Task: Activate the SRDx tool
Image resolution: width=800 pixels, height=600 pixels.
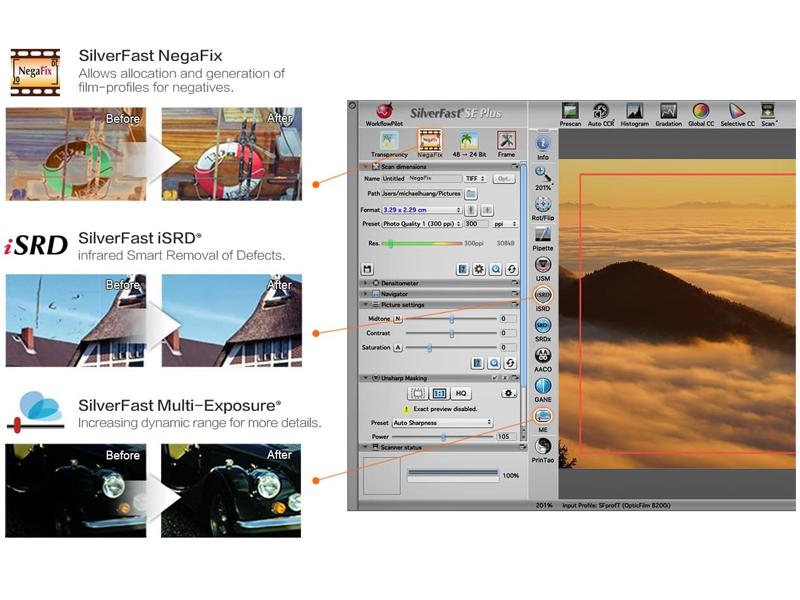Action: 543,325
